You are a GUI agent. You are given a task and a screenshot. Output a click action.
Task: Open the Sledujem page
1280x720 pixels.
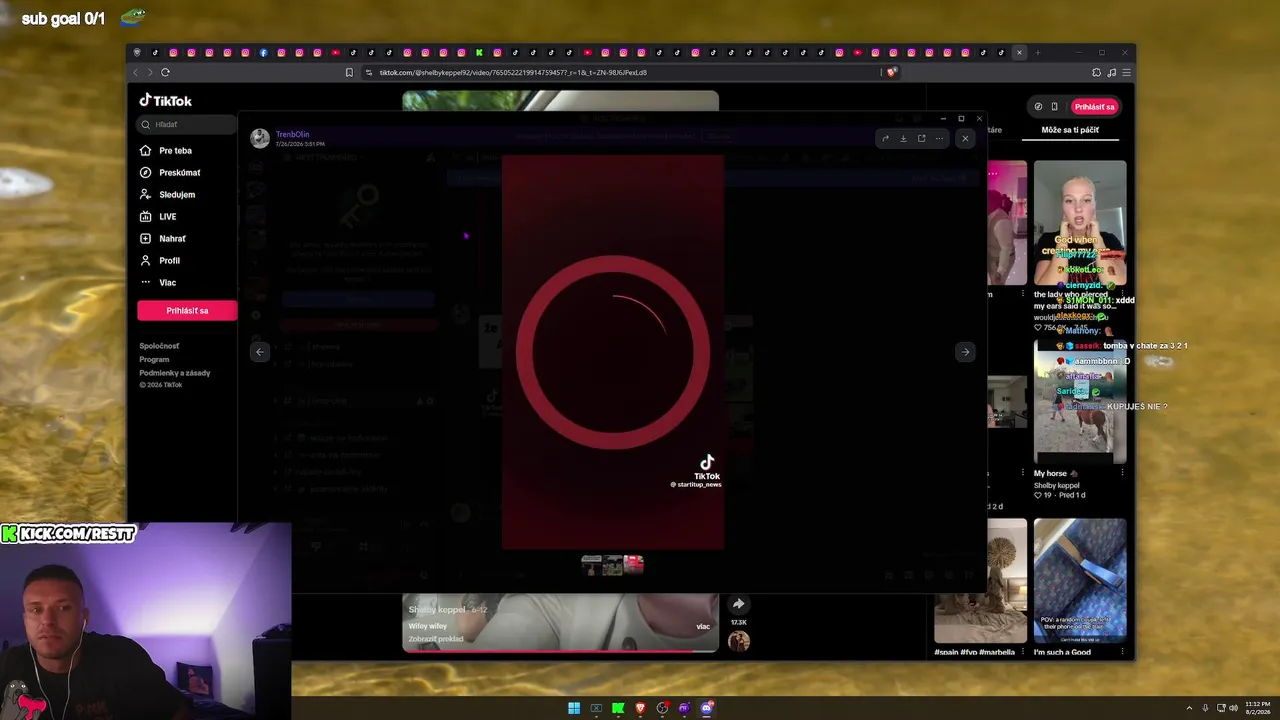pos(176,195)
